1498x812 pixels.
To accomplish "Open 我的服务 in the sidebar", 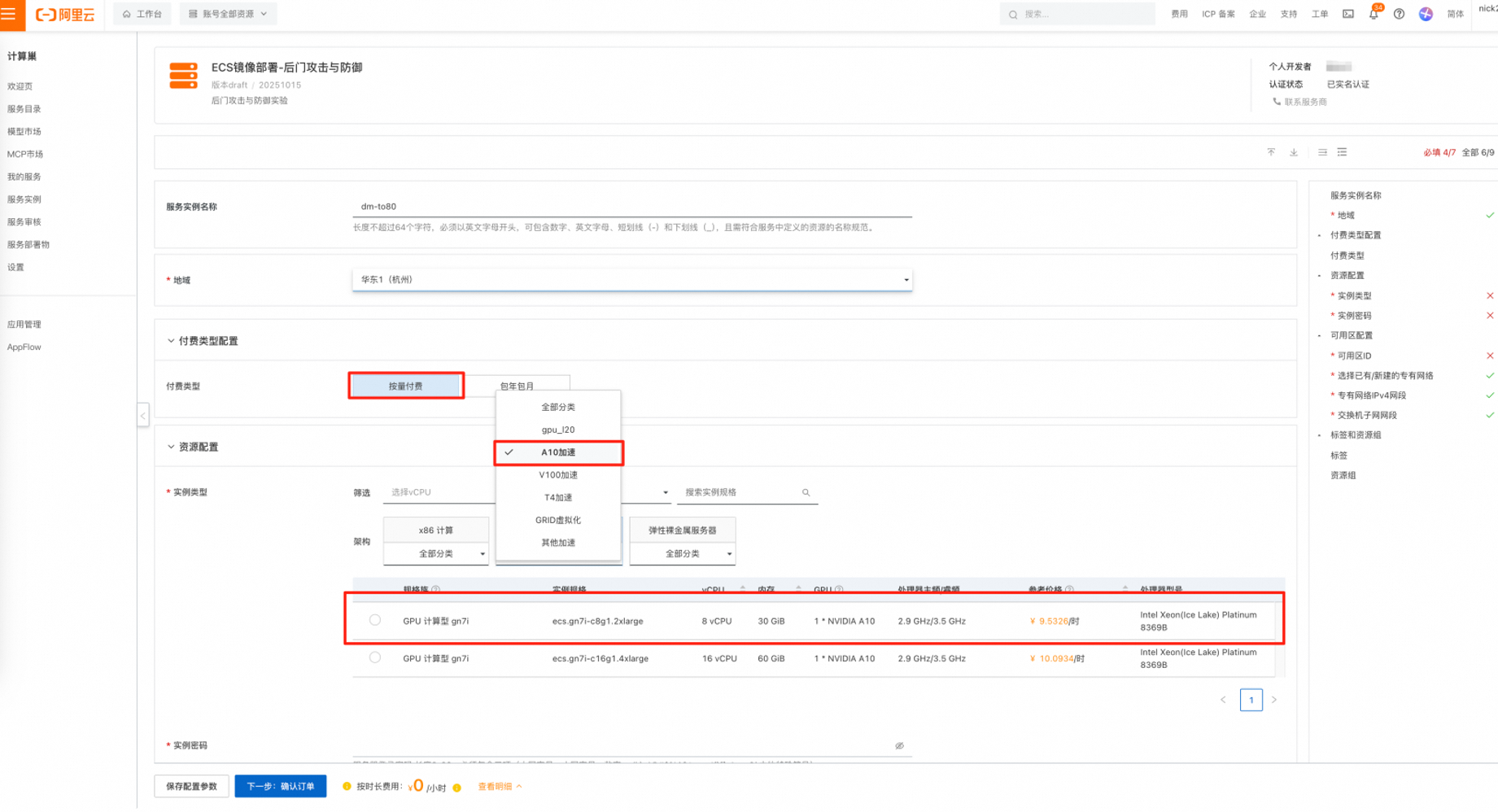I will 24,177.
